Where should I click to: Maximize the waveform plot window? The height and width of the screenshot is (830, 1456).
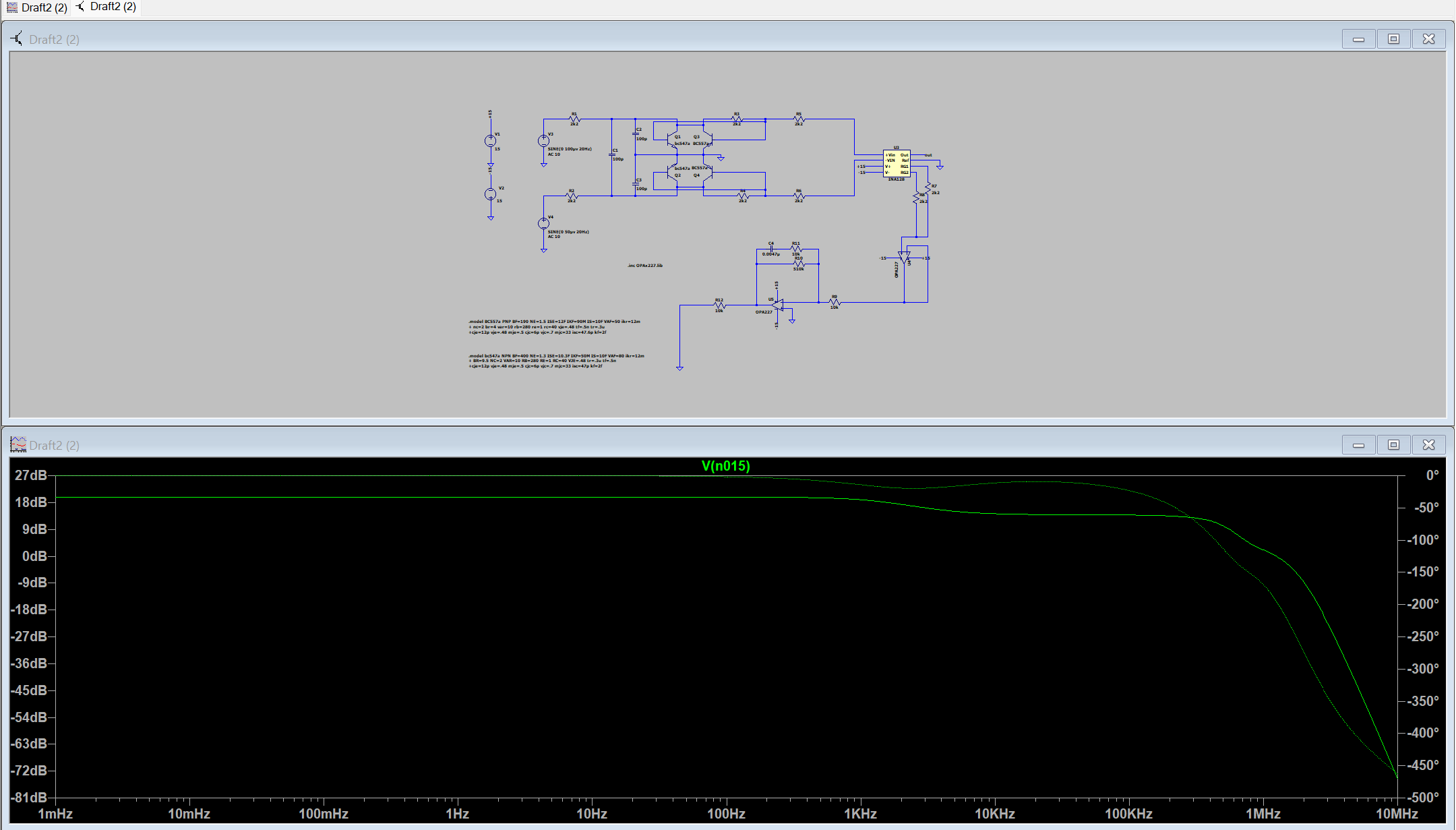1393,445
